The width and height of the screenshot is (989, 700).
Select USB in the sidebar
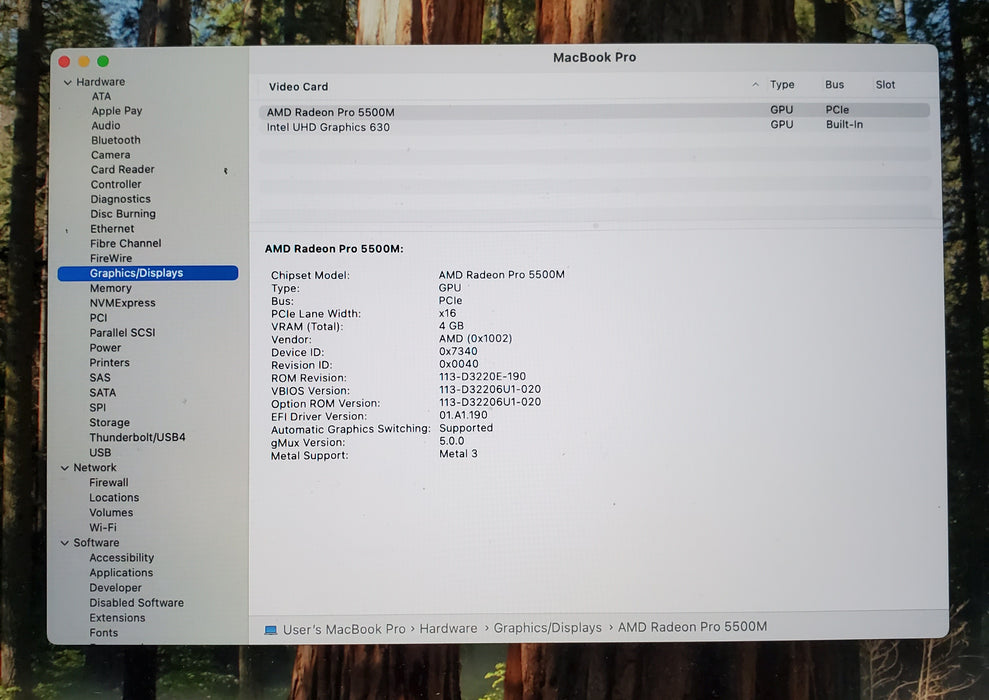pos(100,453)
